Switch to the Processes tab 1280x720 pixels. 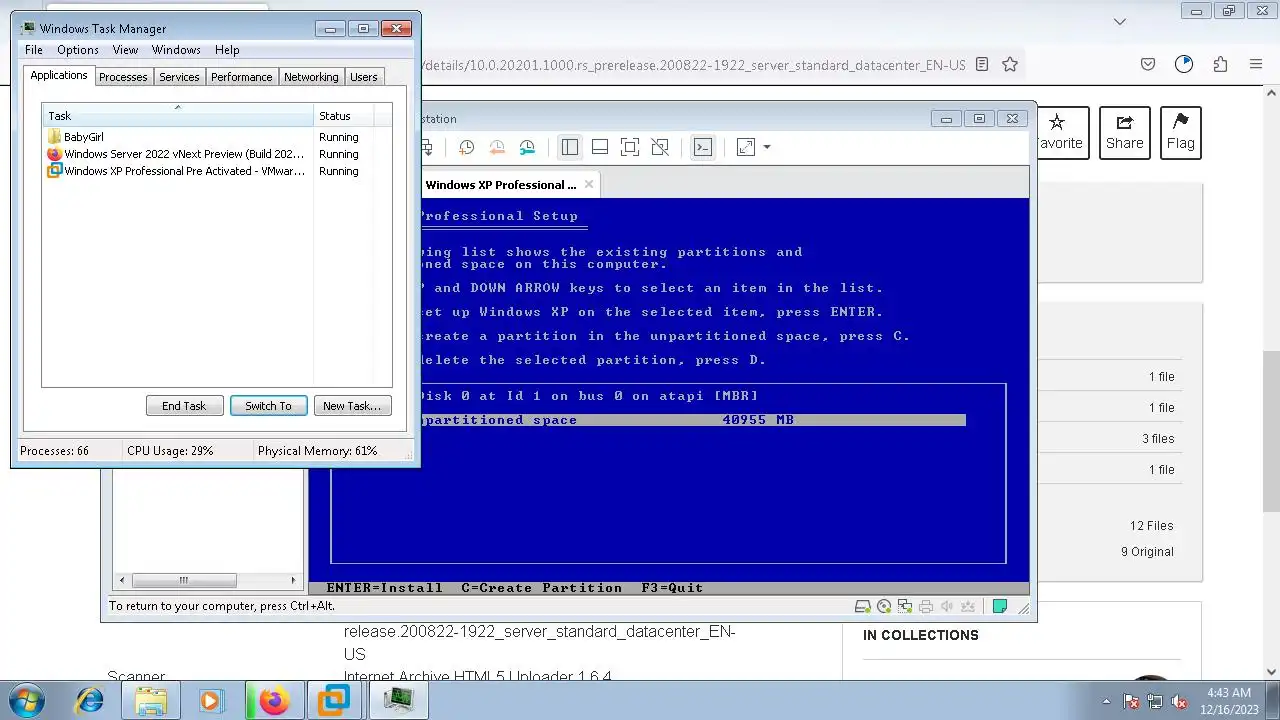pyautogui.click(x=123, y=77)
